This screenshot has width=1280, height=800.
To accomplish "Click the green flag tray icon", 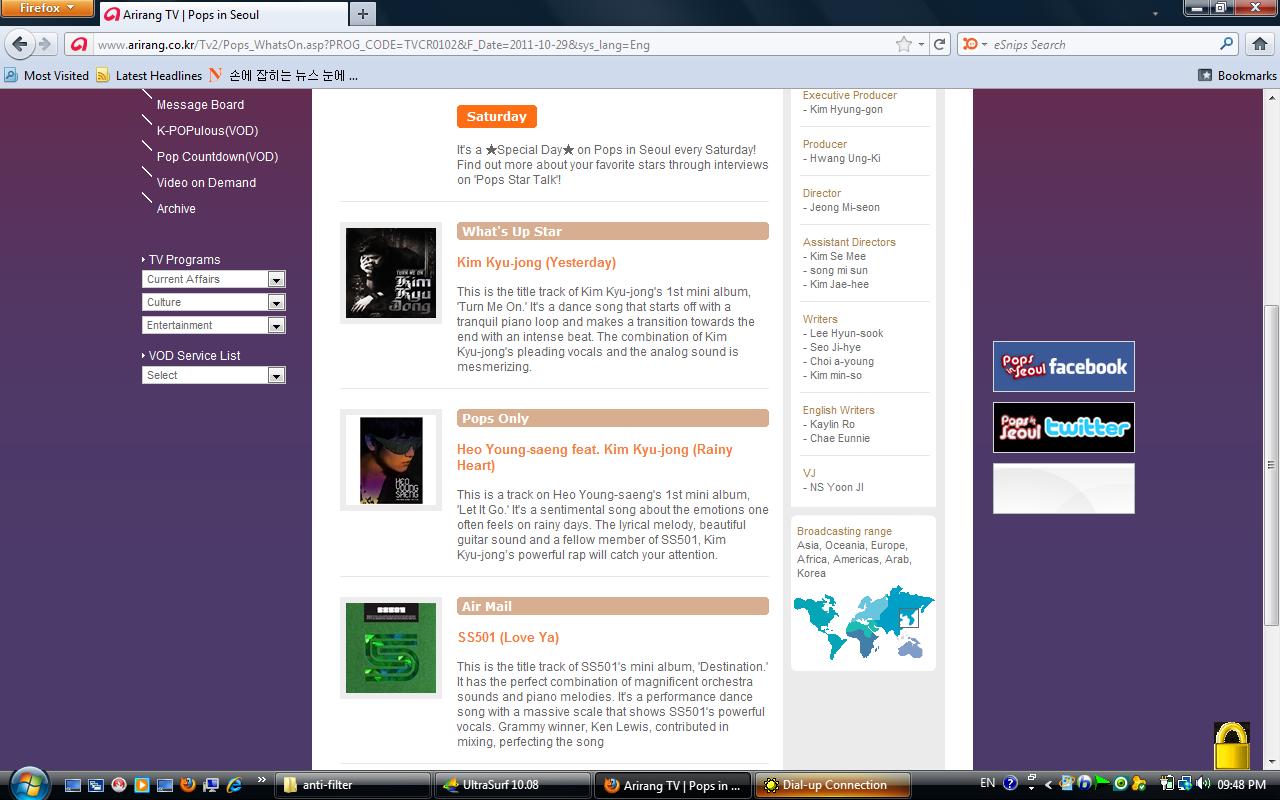I will 1102,784.
